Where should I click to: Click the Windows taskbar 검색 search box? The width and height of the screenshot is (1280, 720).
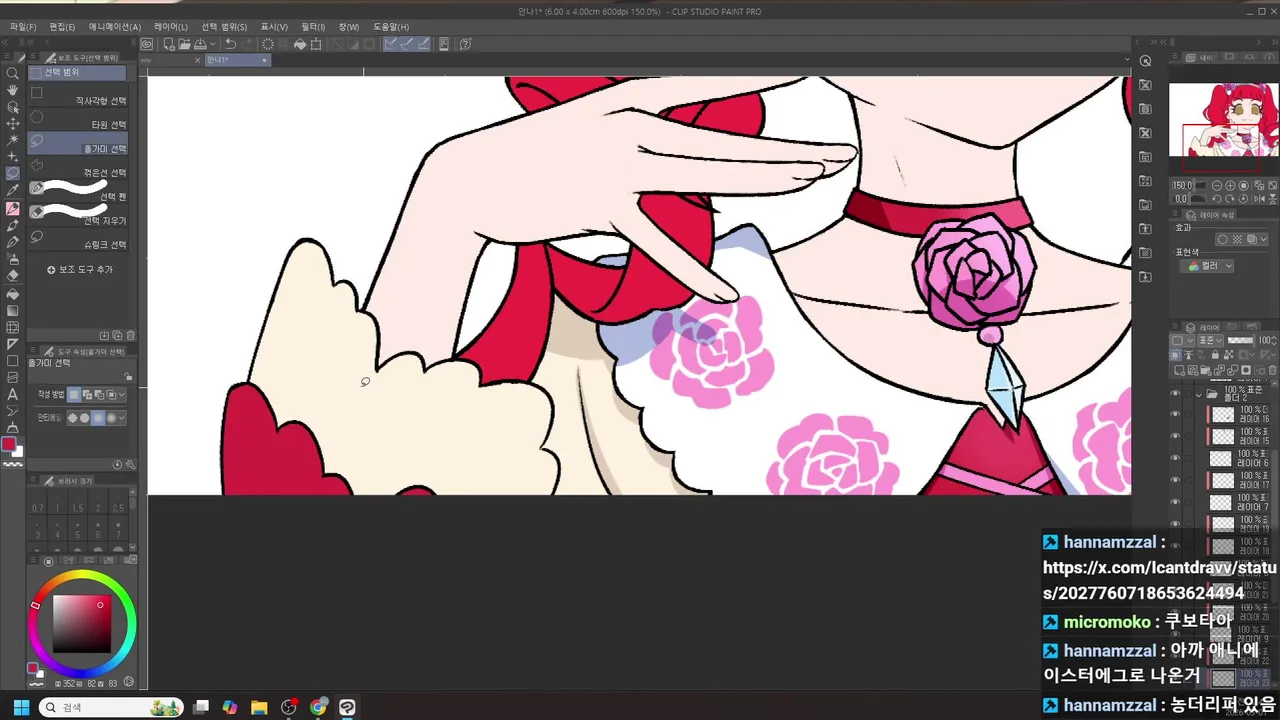tap(111, 707)
